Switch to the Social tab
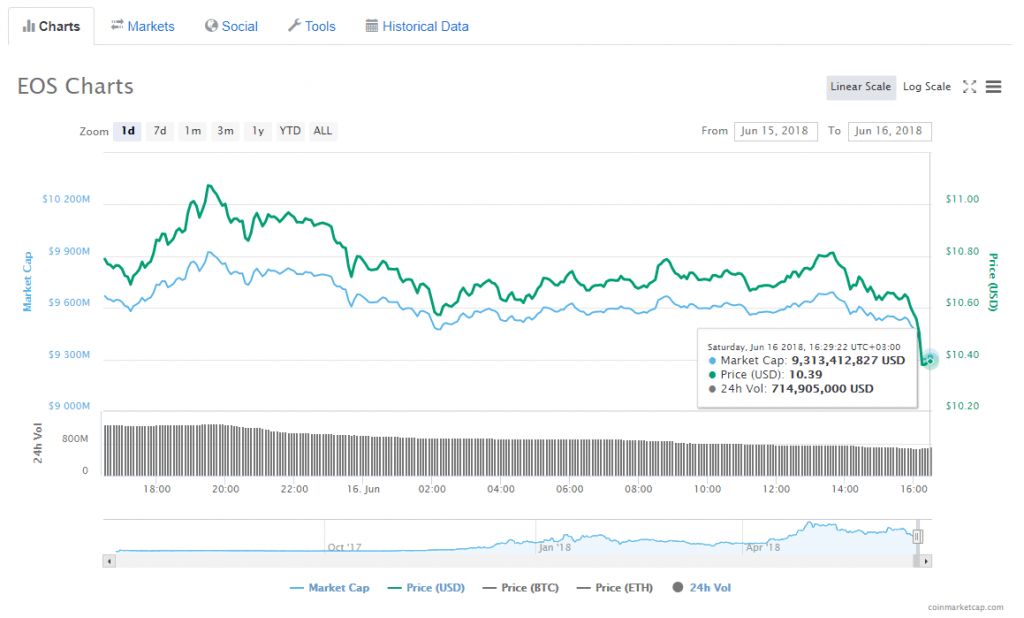The height and width of the screenshot is (618, 1024). click(231, 26)
